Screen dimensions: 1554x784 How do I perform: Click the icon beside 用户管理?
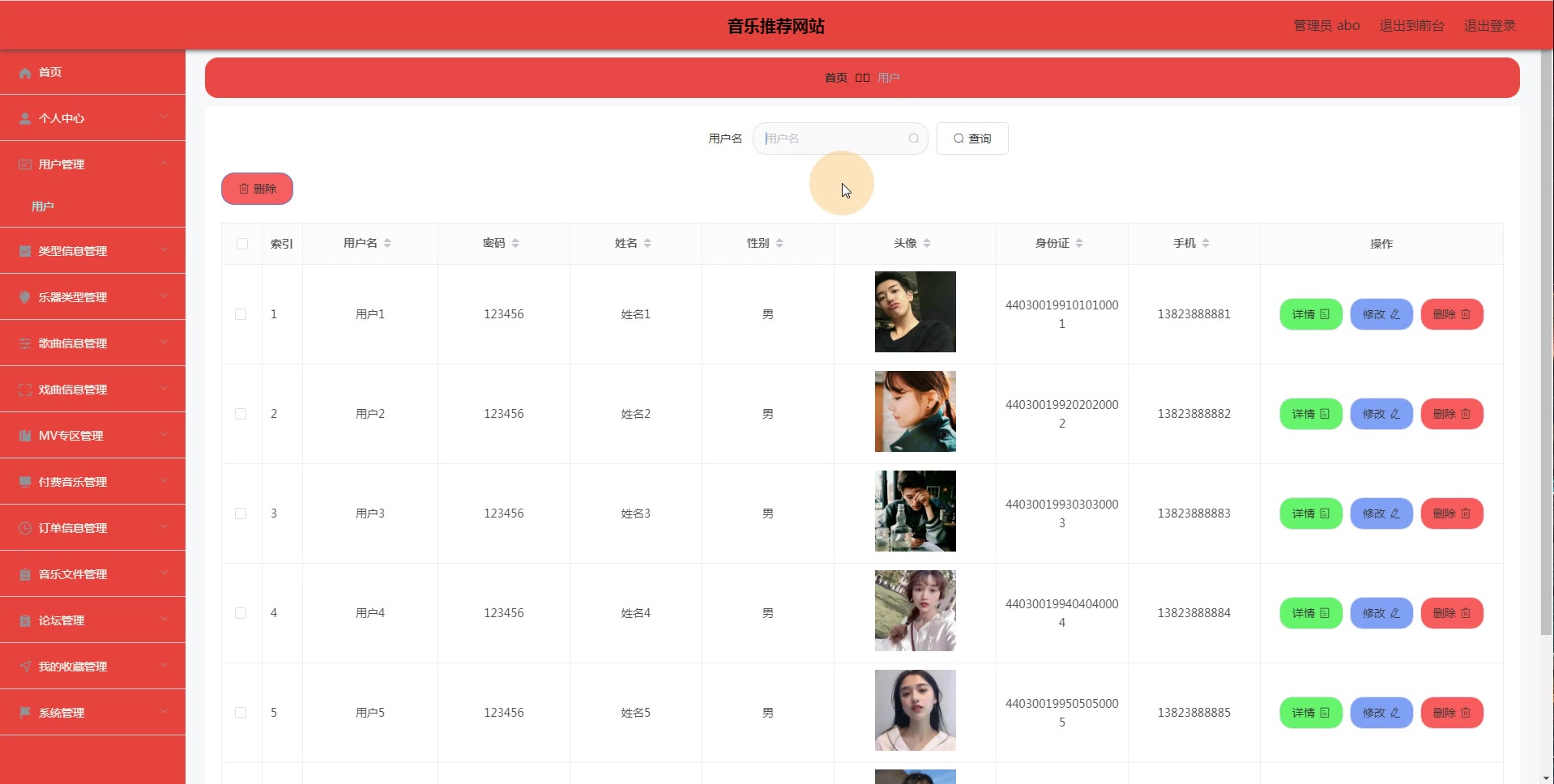[25, 165]
